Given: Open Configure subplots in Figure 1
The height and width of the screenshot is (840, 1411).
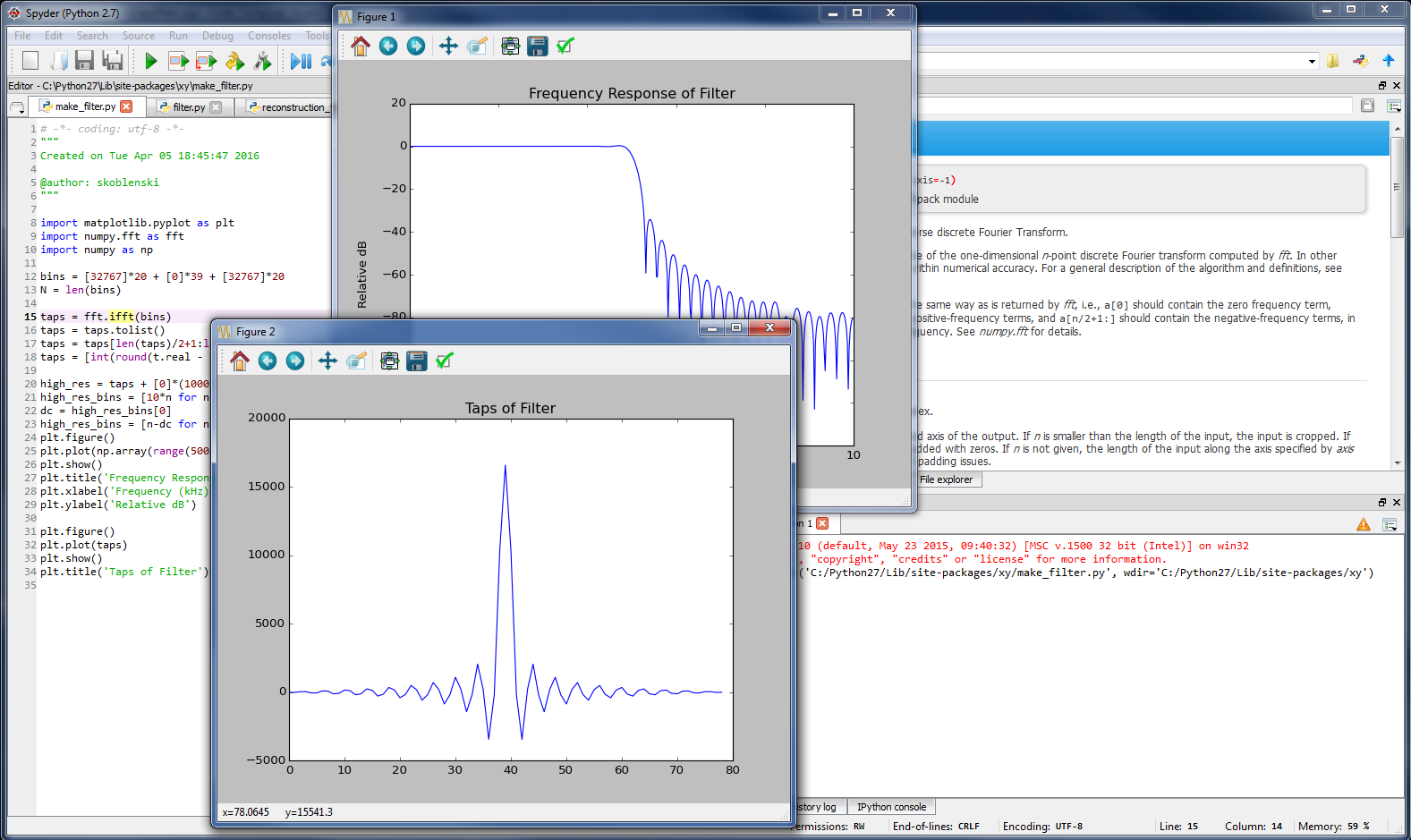Looking at the screenshot, I should point(510,46).
